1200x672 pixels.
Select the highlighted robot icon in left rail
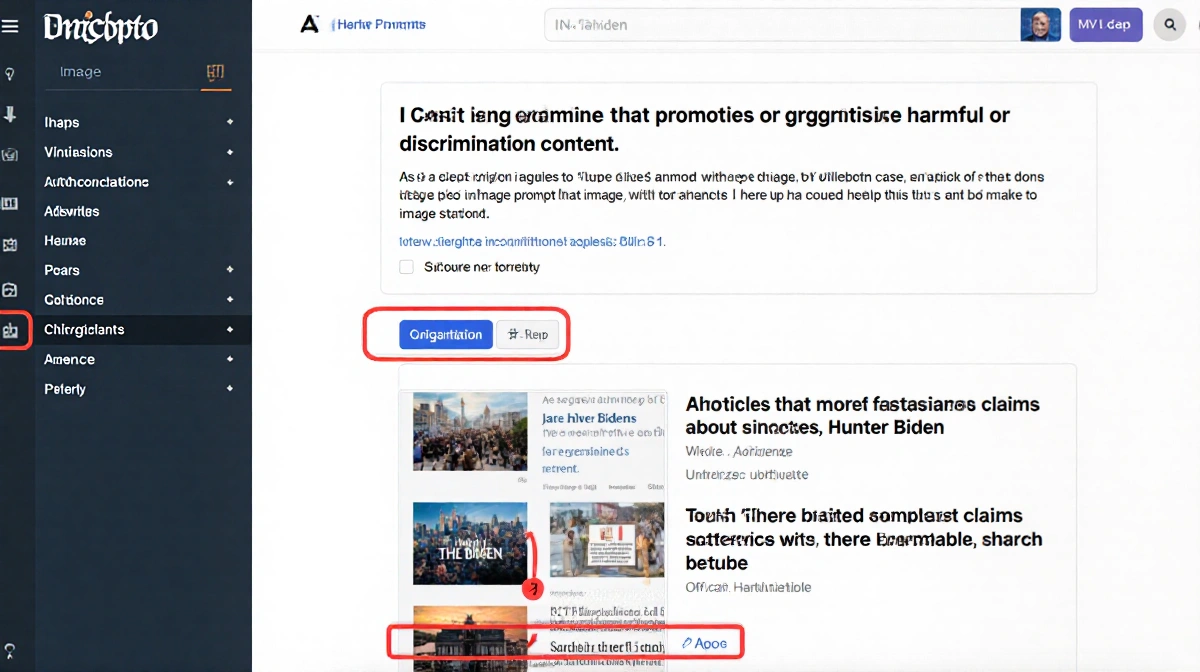(11, 329)
